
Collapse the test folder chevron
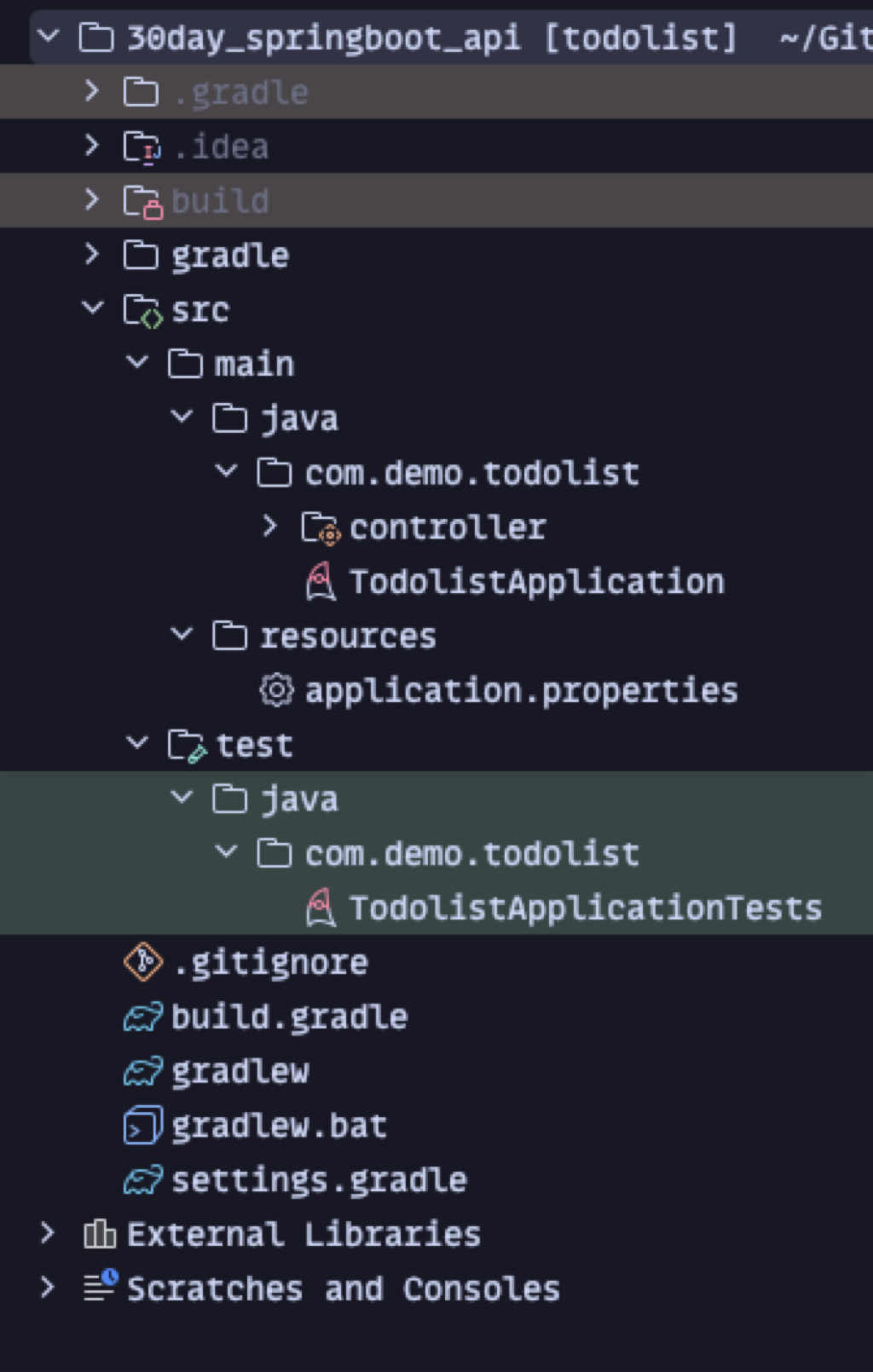(x=137, y=743)
